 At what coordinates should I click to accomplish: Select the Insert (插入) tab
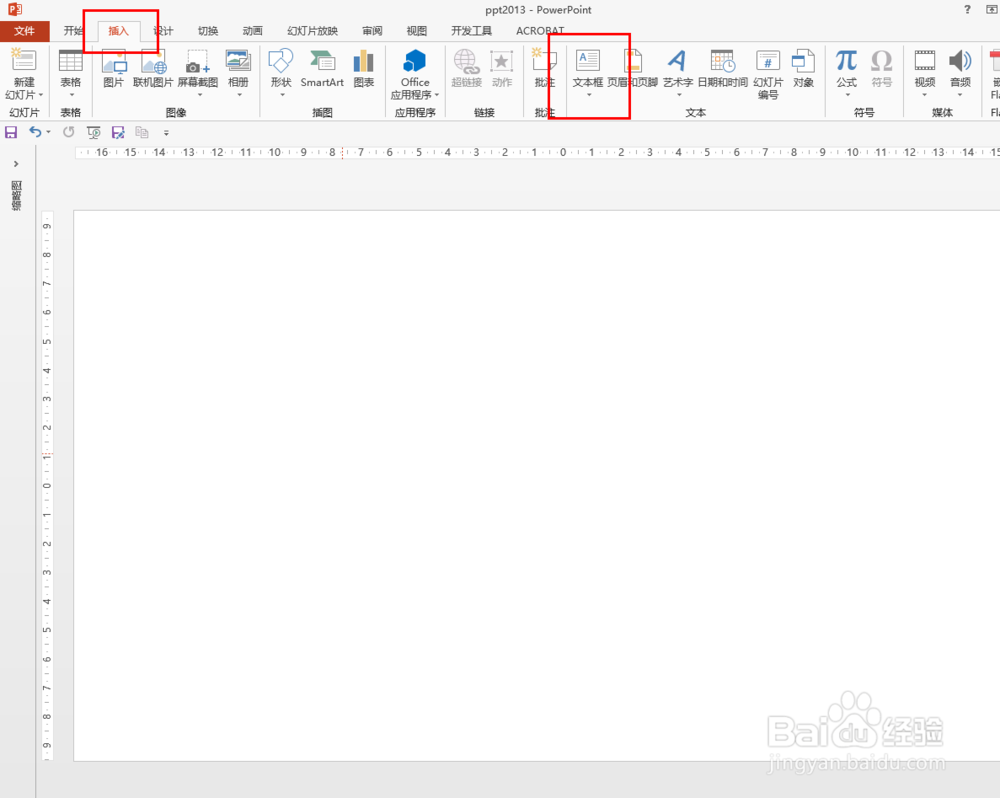[118, 31]
